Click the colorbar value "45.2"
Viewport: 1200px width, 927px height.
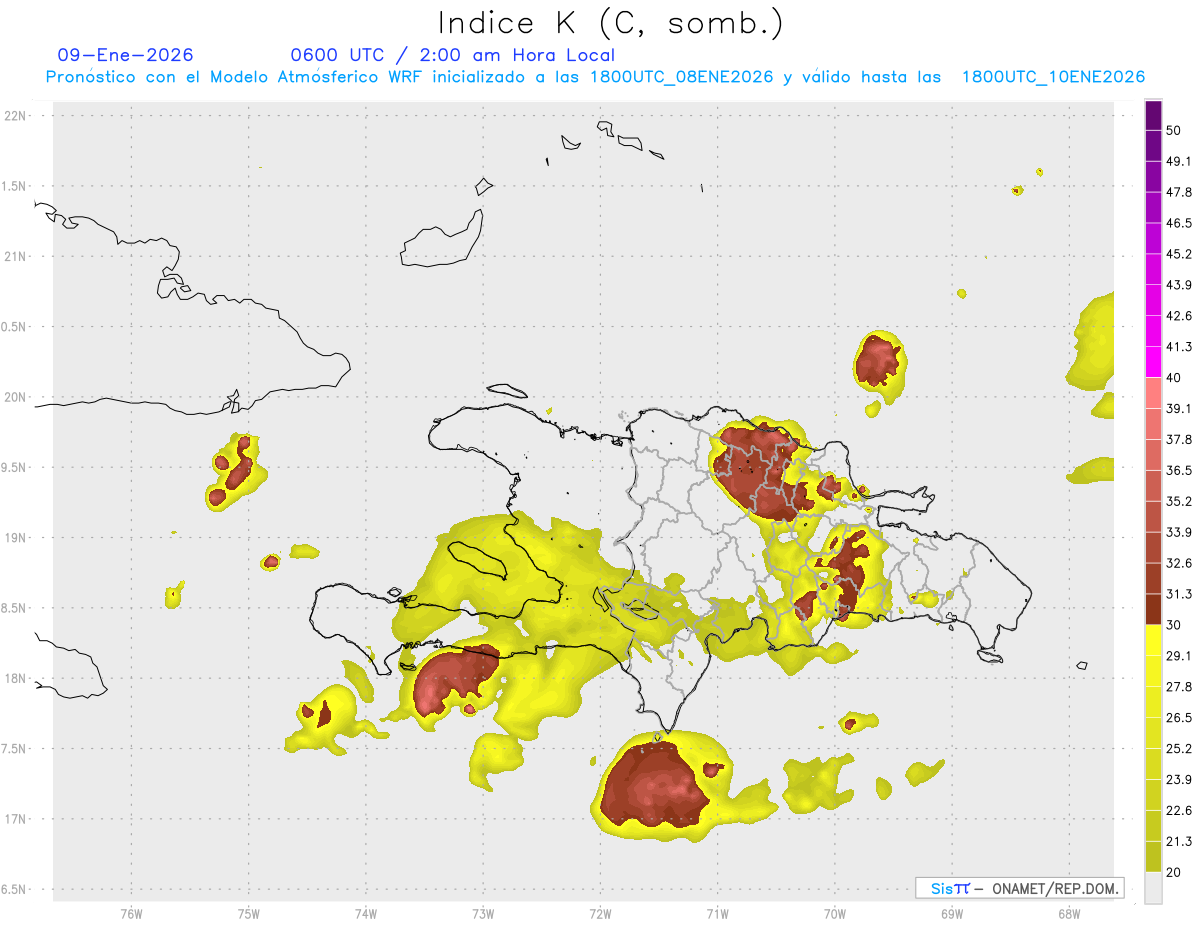(1179, 254)
